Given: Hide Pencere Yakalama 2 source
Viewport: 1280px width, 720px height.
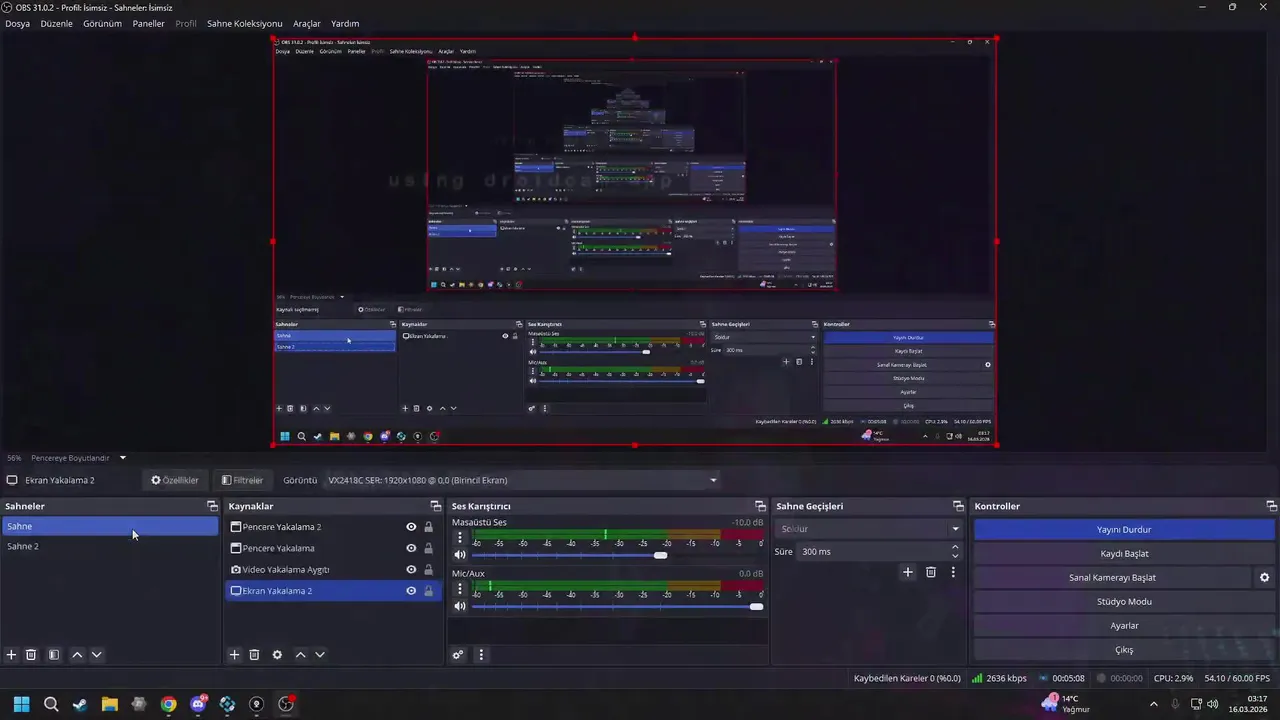Looking at the screenshot, I should (411, 527).
